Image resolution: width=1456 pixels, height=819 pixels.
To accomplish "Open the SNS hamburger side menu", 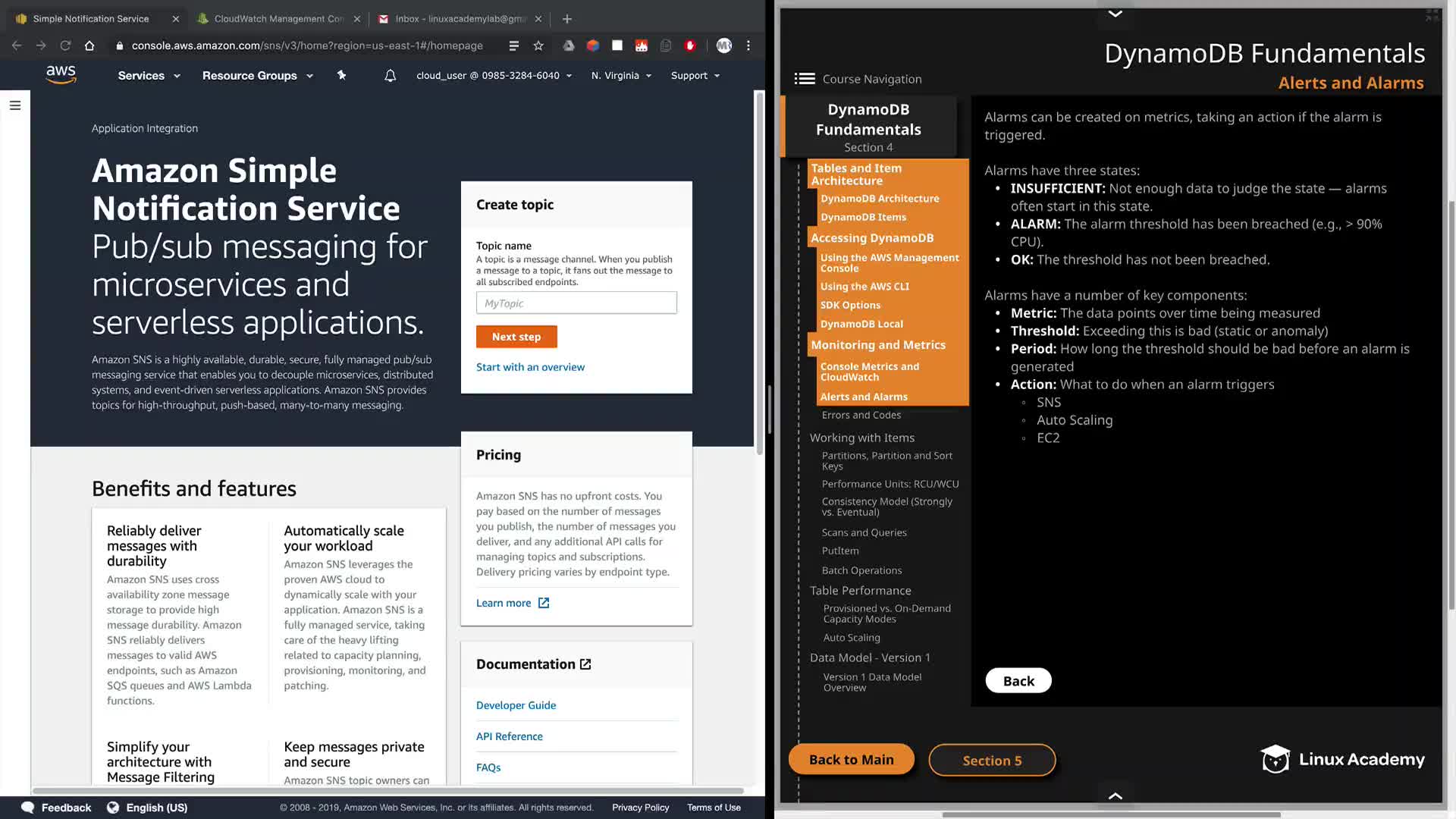I will pyautogui.click(x=15, y=105).
